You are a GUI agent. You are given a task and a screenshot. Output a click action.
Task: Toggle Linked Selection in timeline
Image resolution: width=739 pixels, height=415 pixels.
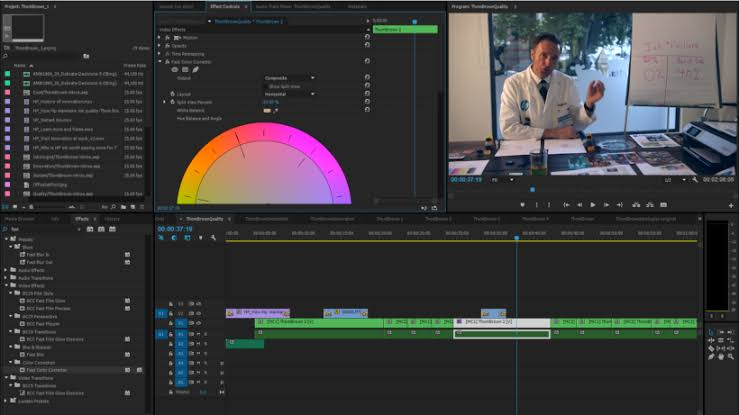(187, 238)
